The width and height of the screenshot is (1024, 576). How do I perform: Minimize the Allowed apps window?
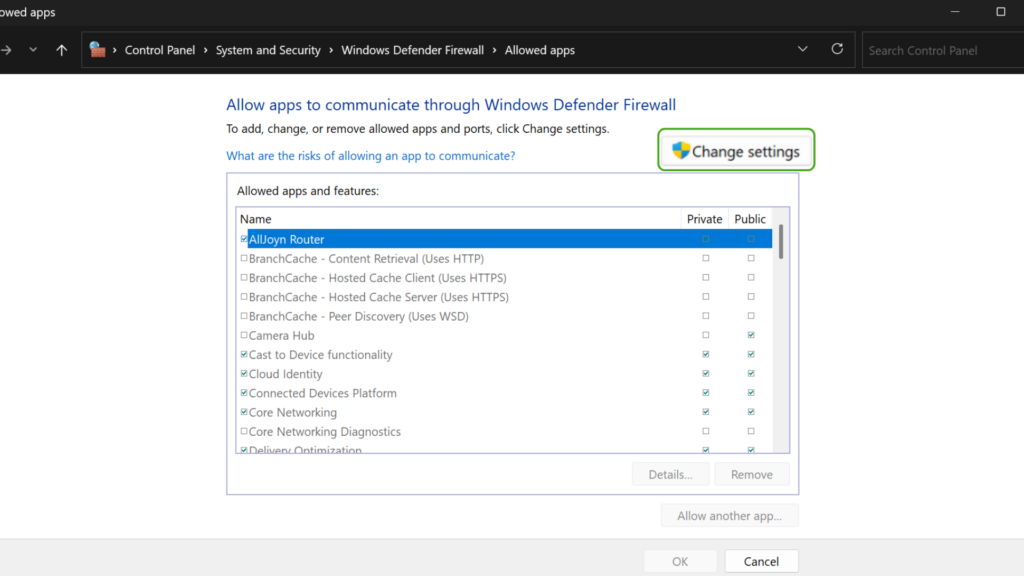pos(955,12)
